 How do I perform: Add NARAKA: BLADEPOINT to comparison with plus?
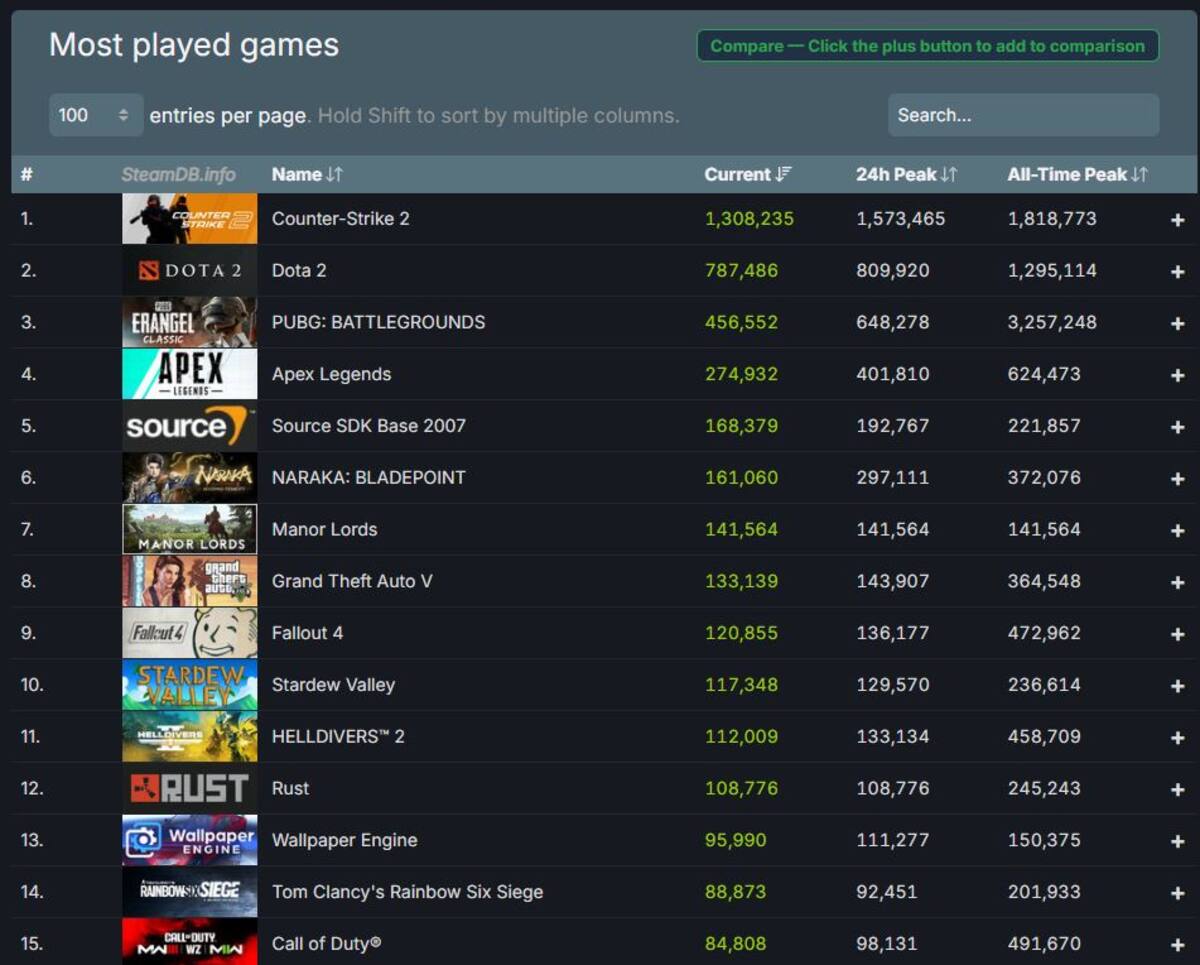coord(1177,479)
